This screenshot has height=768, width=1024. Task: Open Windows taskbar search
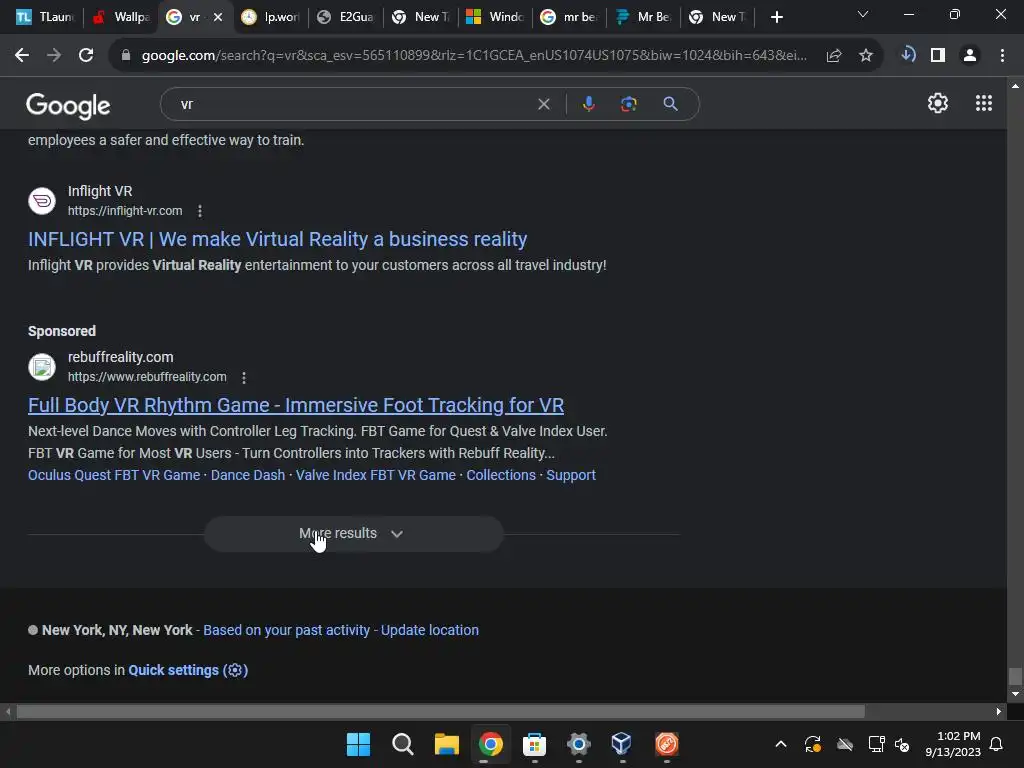(402, 744)
